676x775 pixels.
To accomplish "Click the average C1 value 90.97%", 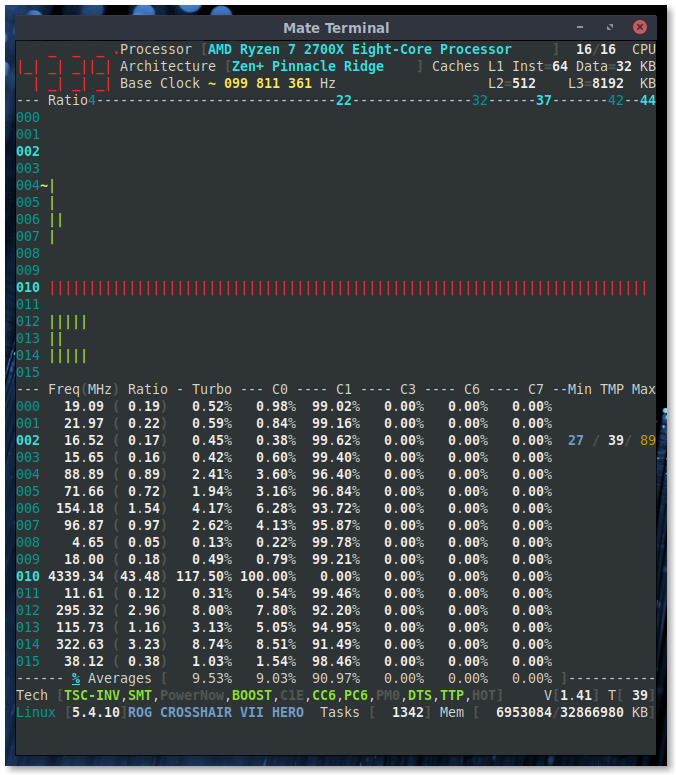I will (x=336, y=679).
